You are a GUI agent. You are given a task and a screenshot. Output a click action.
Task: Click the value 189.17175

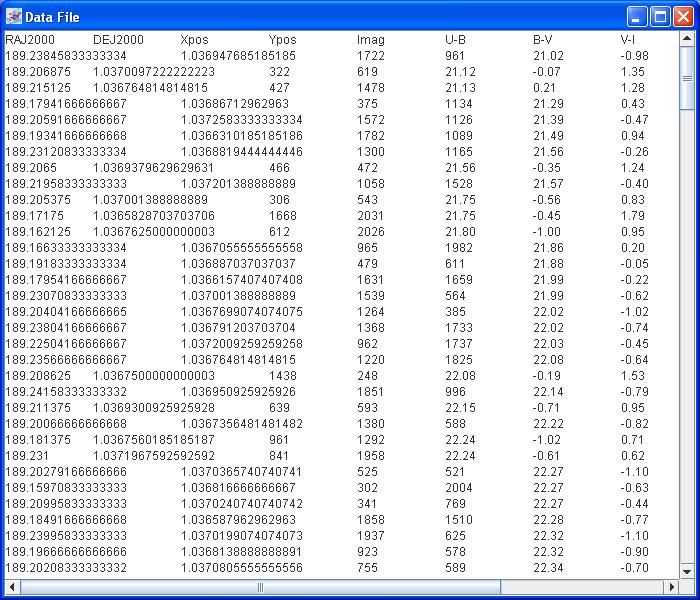tap(34, 217)
